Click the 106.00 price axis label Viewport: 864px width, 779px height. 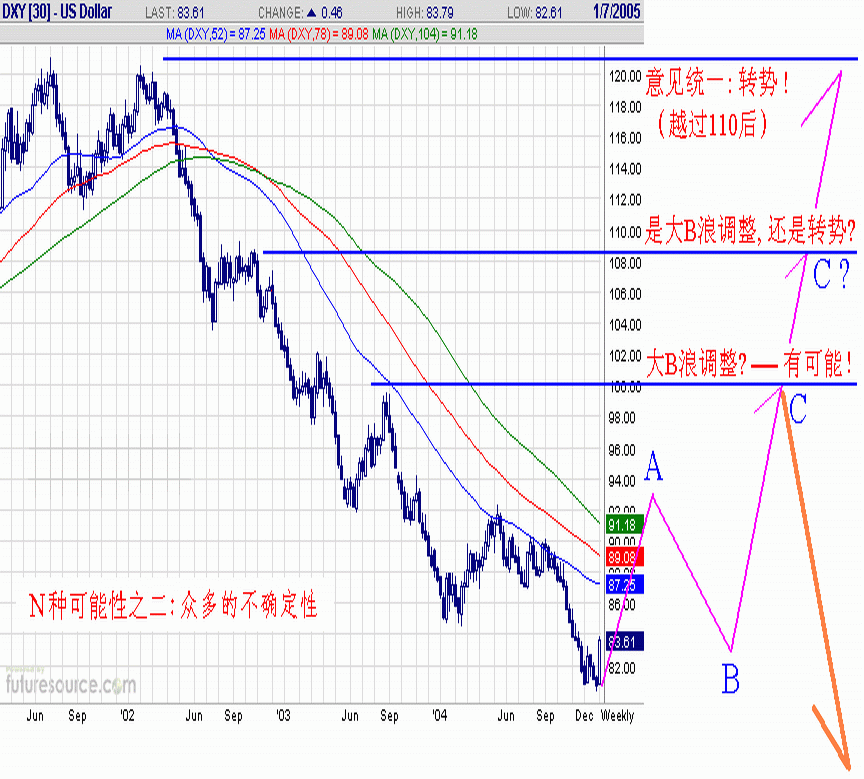tap(625, 294)
